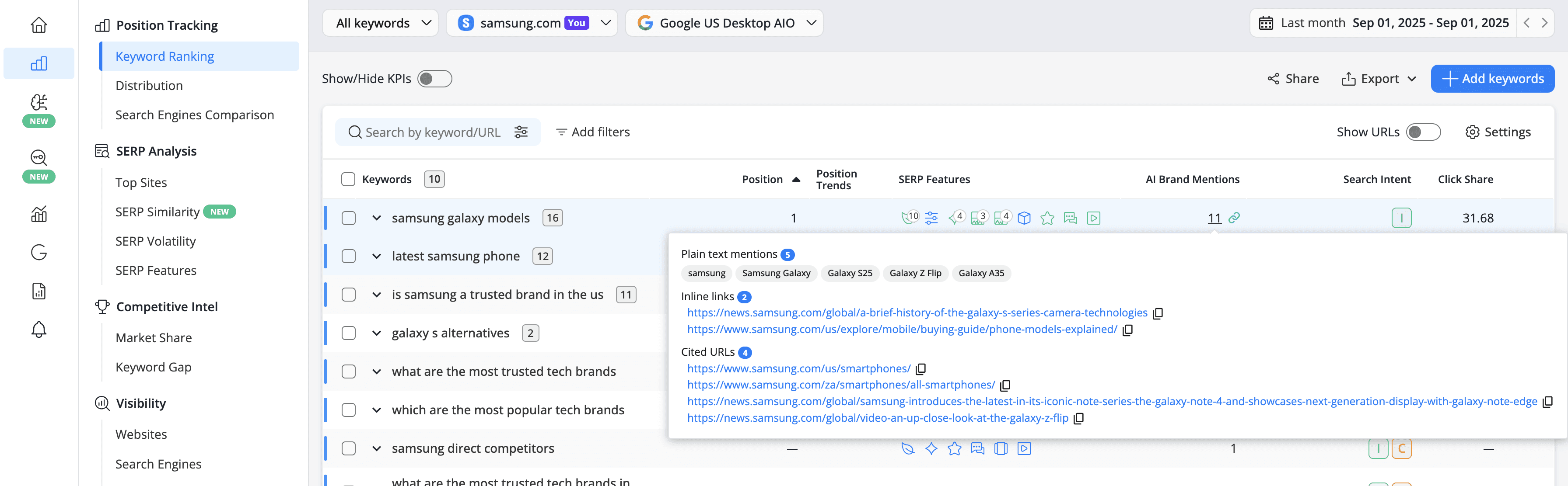The image size is (1568, 486).
Task: Click the Share button
Action: [1293, 79]
